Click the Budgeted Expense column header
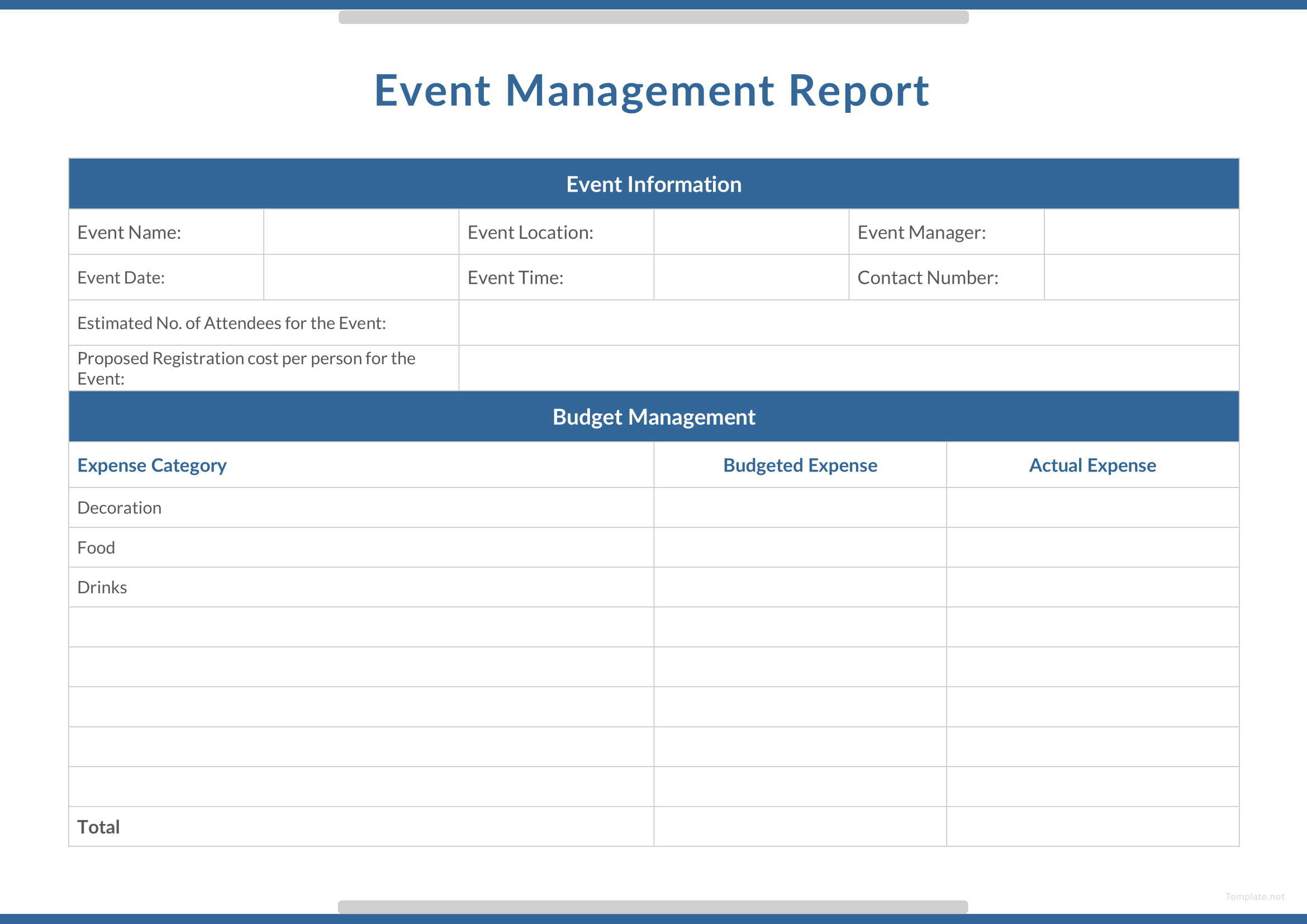Image resolution: width=1307 pixels, height=924 pixels. pos(800,465)
